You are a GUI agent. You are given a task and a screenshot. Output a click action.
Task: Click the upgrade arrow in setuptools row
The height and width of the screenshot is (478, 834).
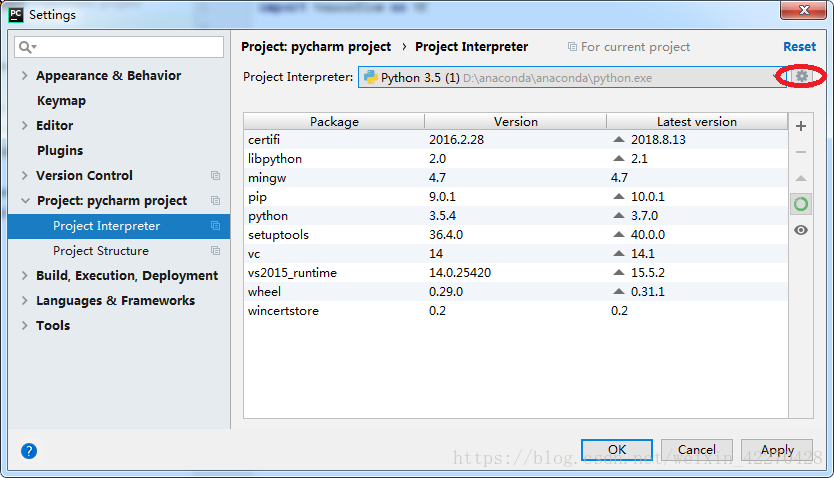[618, 234]
